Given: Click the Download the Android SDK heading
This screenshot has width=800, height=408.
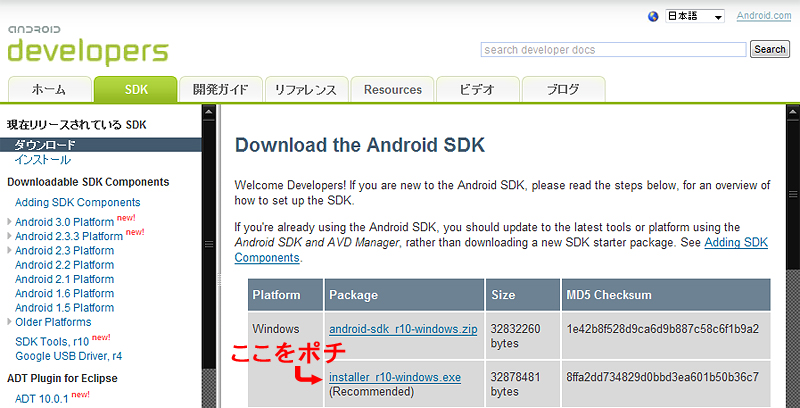Looking at the screenshot, I should tap(359, 145).
